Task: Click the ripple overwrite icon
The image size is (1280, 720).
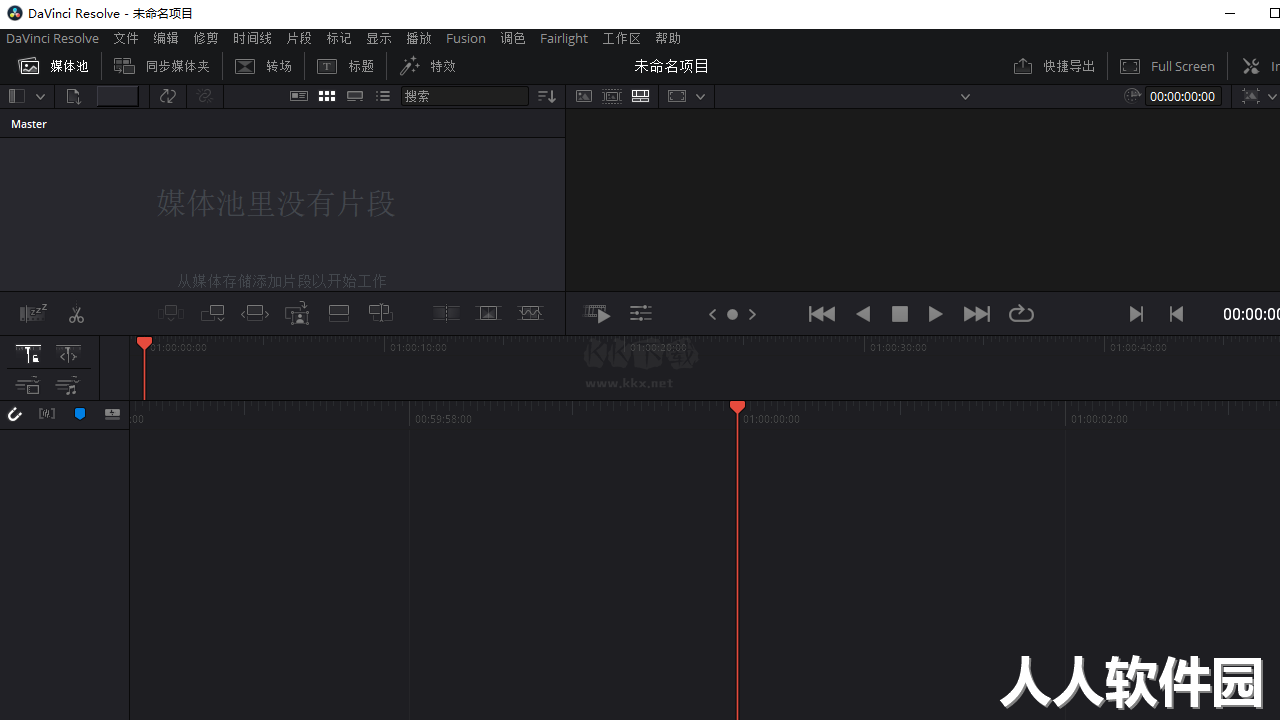Action: tap(255, 314)
